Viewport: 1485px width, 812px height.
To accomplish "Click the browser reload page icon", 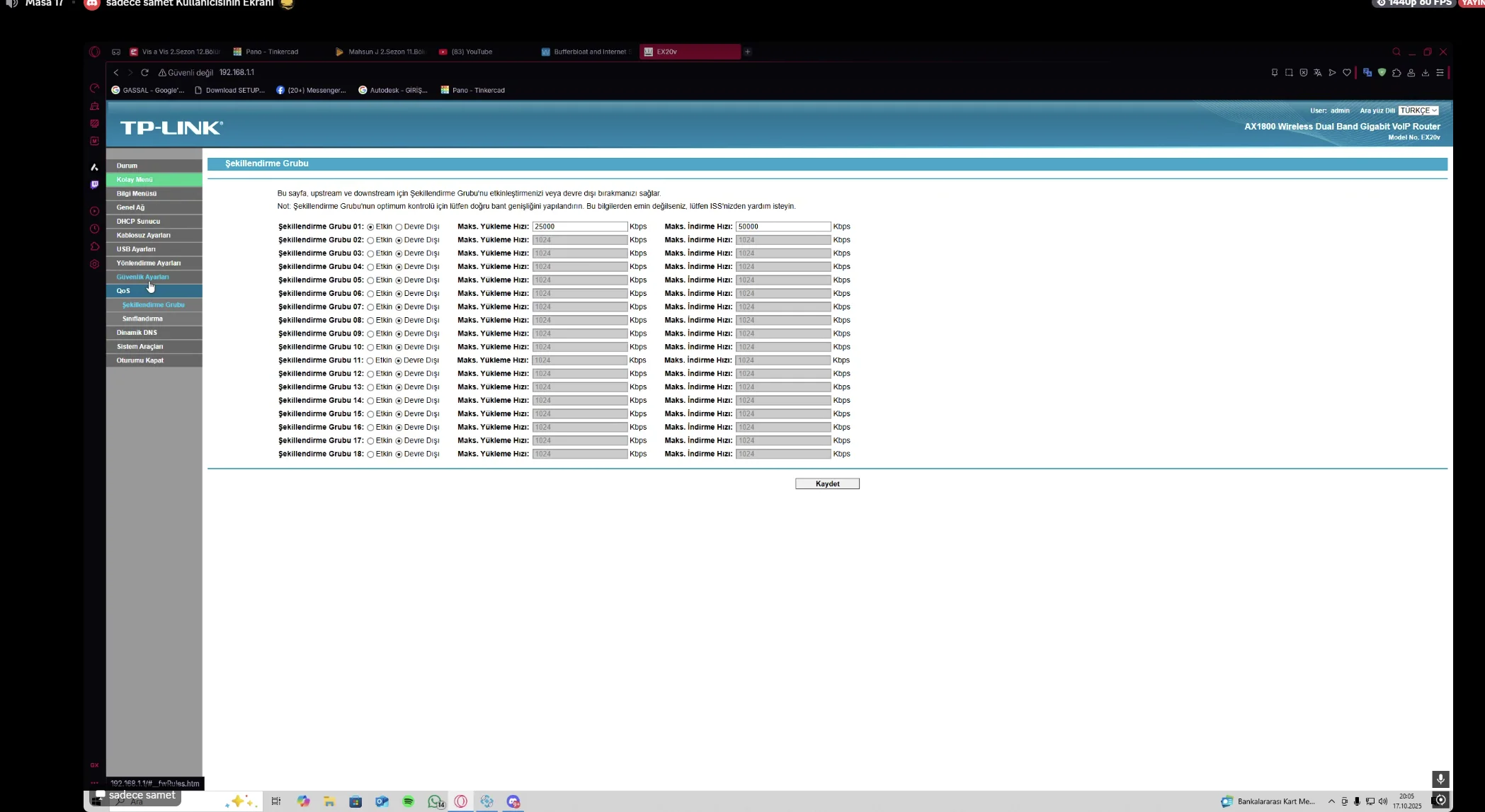I will coord(144,72).
